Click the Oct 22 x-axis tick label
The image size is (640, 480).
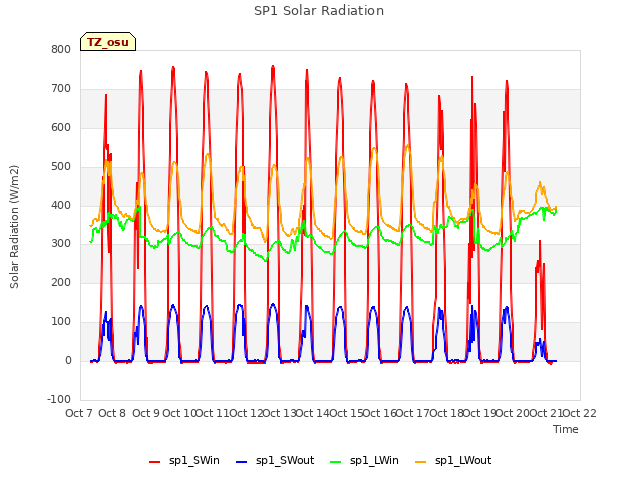(579, 413)
